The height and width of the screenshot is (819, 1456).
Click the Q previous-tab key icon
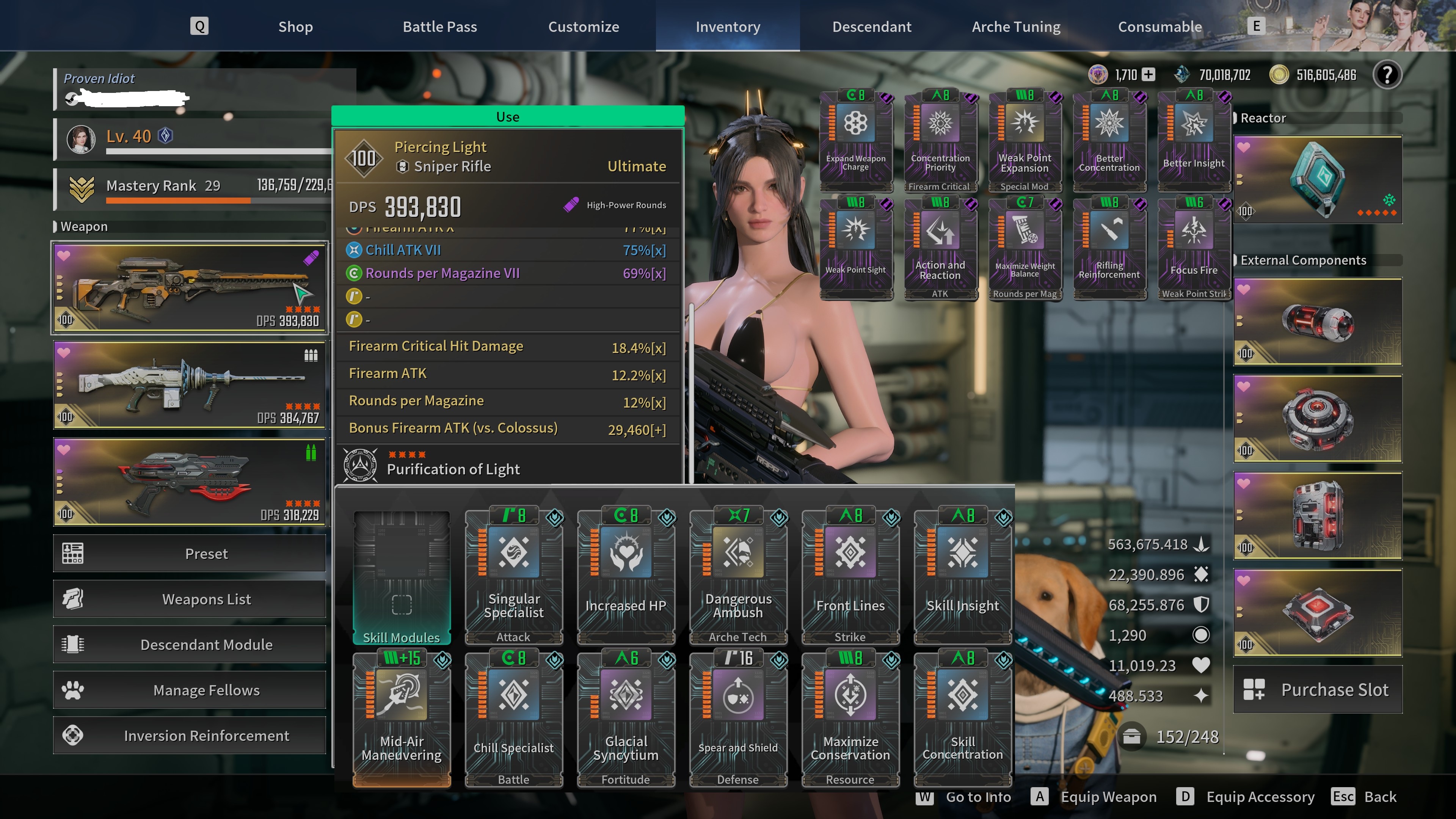tap(199, 26)
